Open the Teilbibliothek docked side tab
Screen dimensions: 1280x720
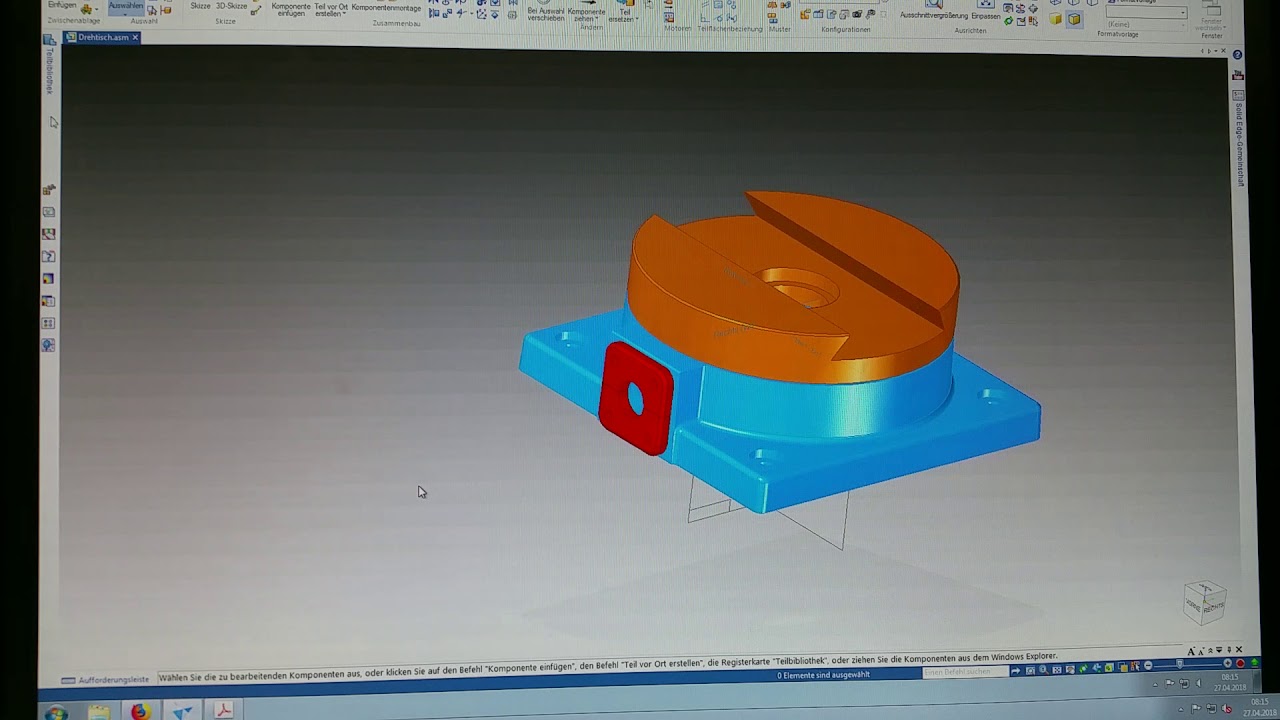pos(49,70)
